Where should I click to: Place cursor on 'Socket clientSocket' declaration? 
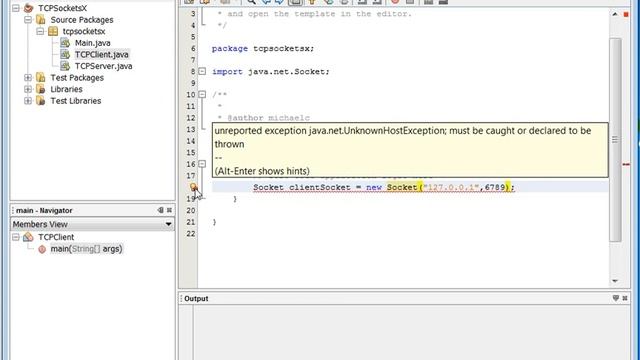click(302, 187)
